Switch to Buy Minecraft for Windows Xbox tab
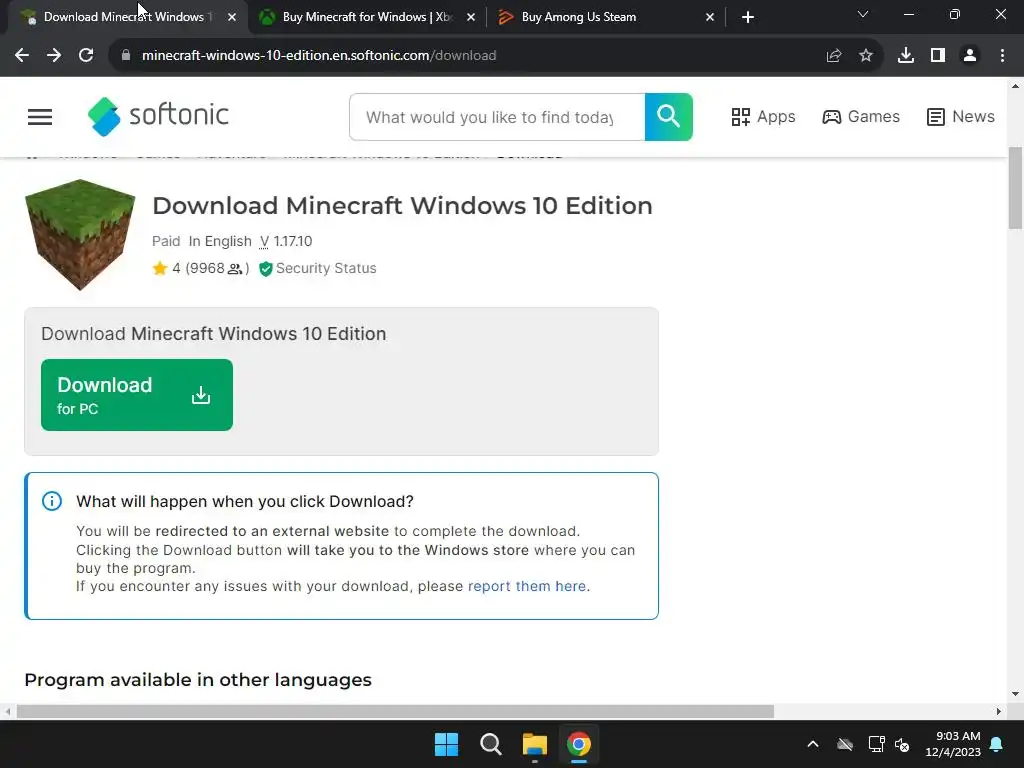 click(x=366, y=17)
